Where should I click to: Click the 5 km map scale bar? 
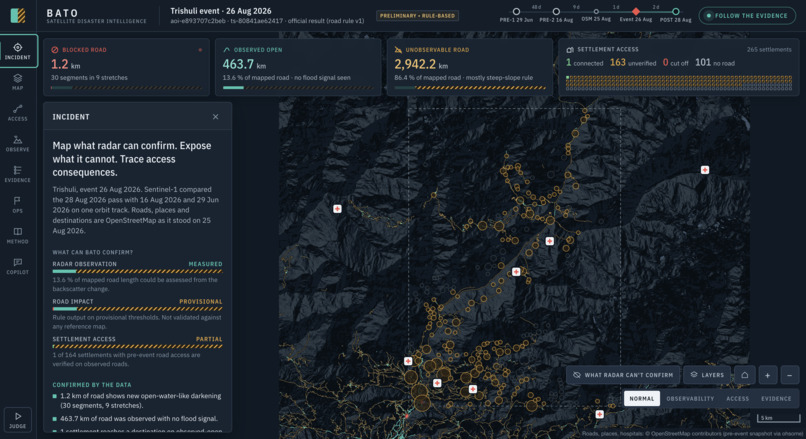(778, 418)
